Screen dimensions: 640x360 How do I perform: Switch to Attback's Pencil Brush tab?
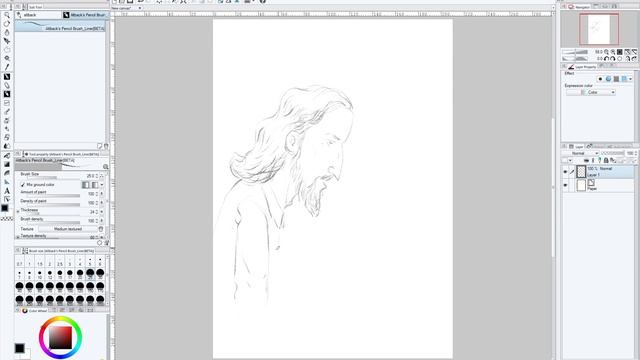tap(84, 15)
